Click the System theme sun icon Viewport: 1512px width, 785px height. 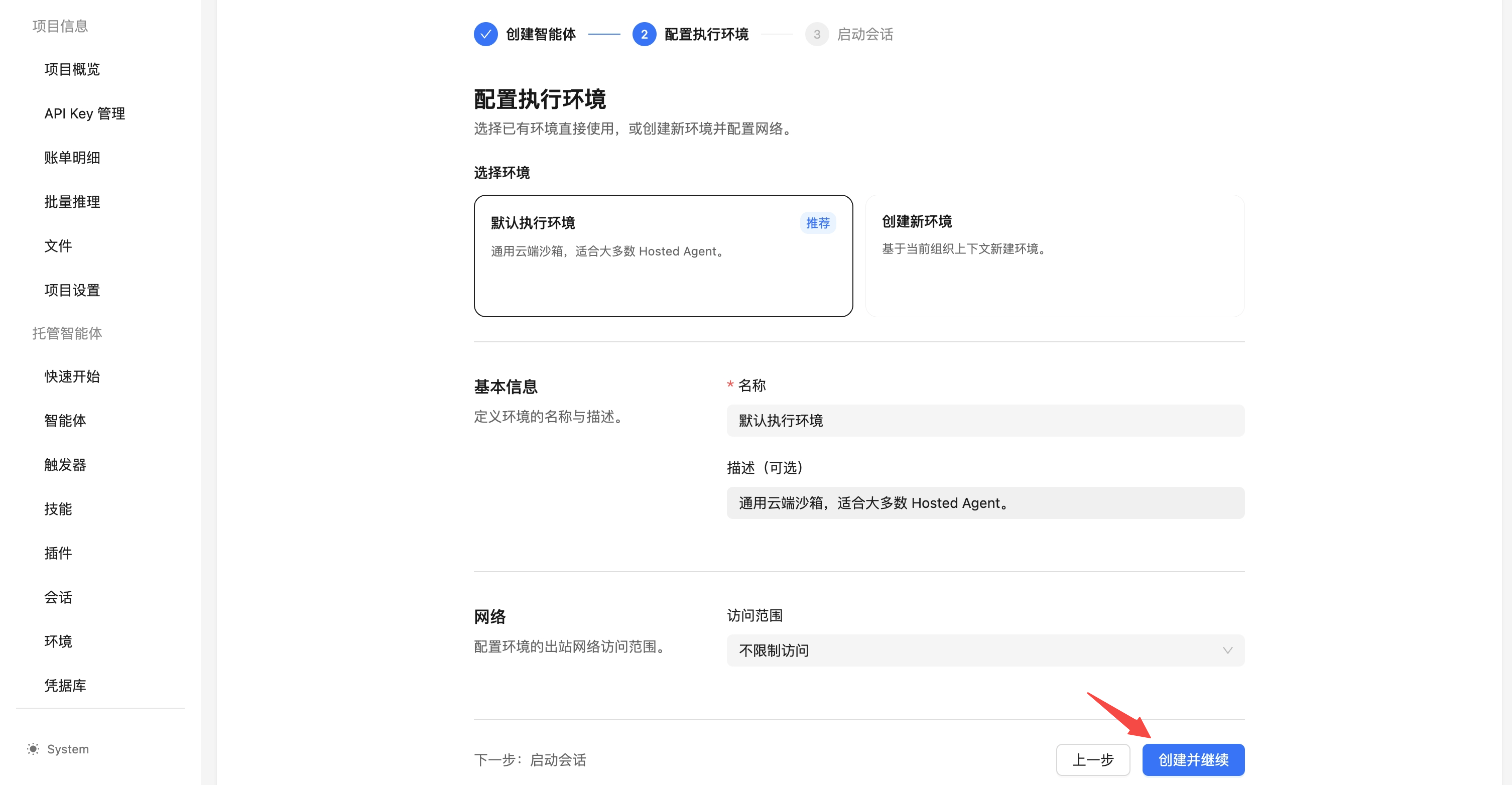click(x=33, y=749)
